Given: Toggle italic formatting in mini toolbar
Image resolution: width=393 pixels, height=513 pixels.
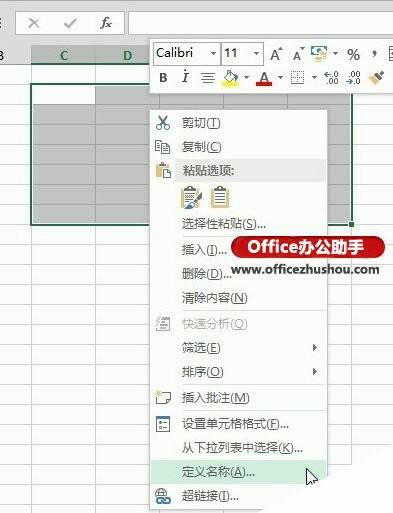Looking at the screenshot, I should pyautogui.click(x=185, y=77).
